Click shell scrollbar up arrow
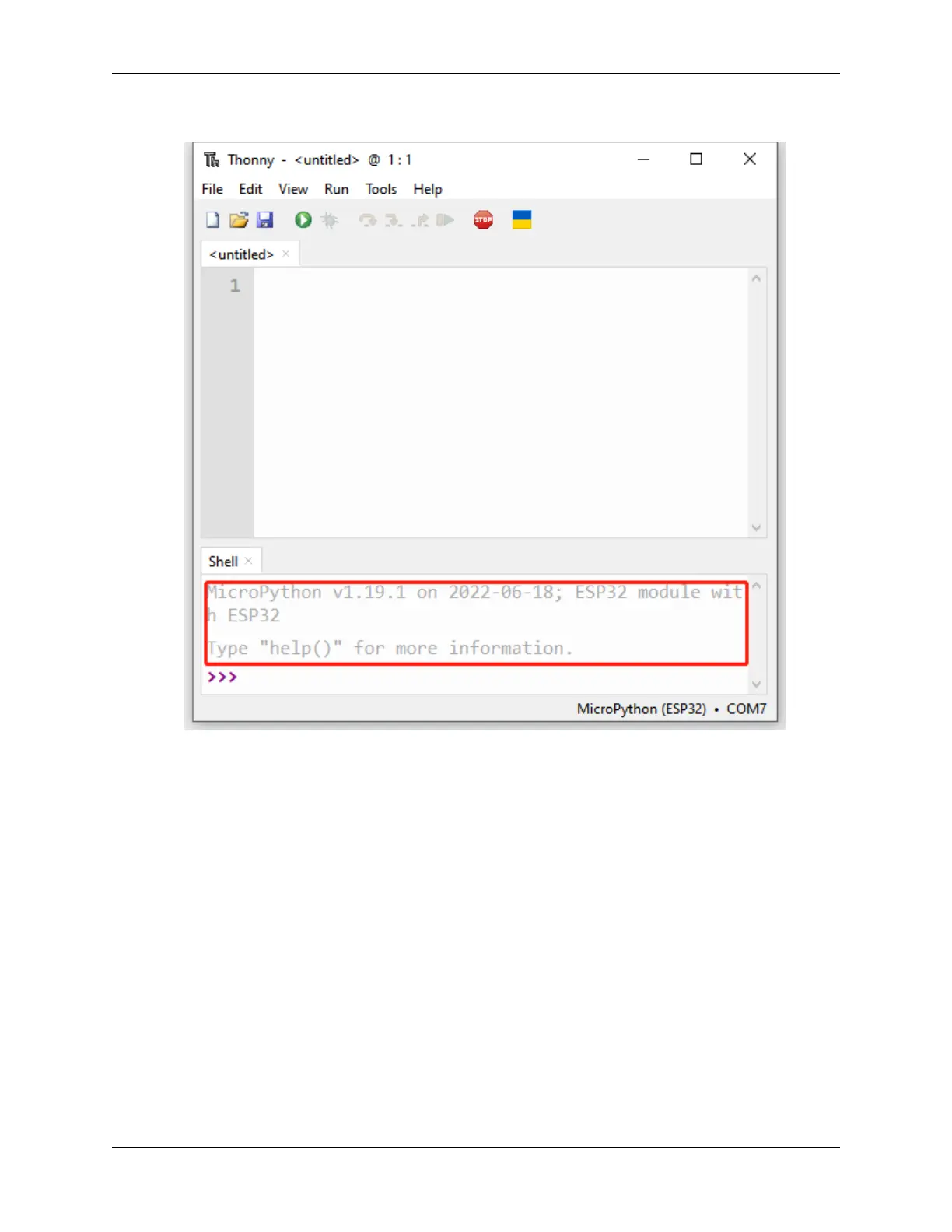This screenshot has width=952, height=1232. tap(756, 586)
